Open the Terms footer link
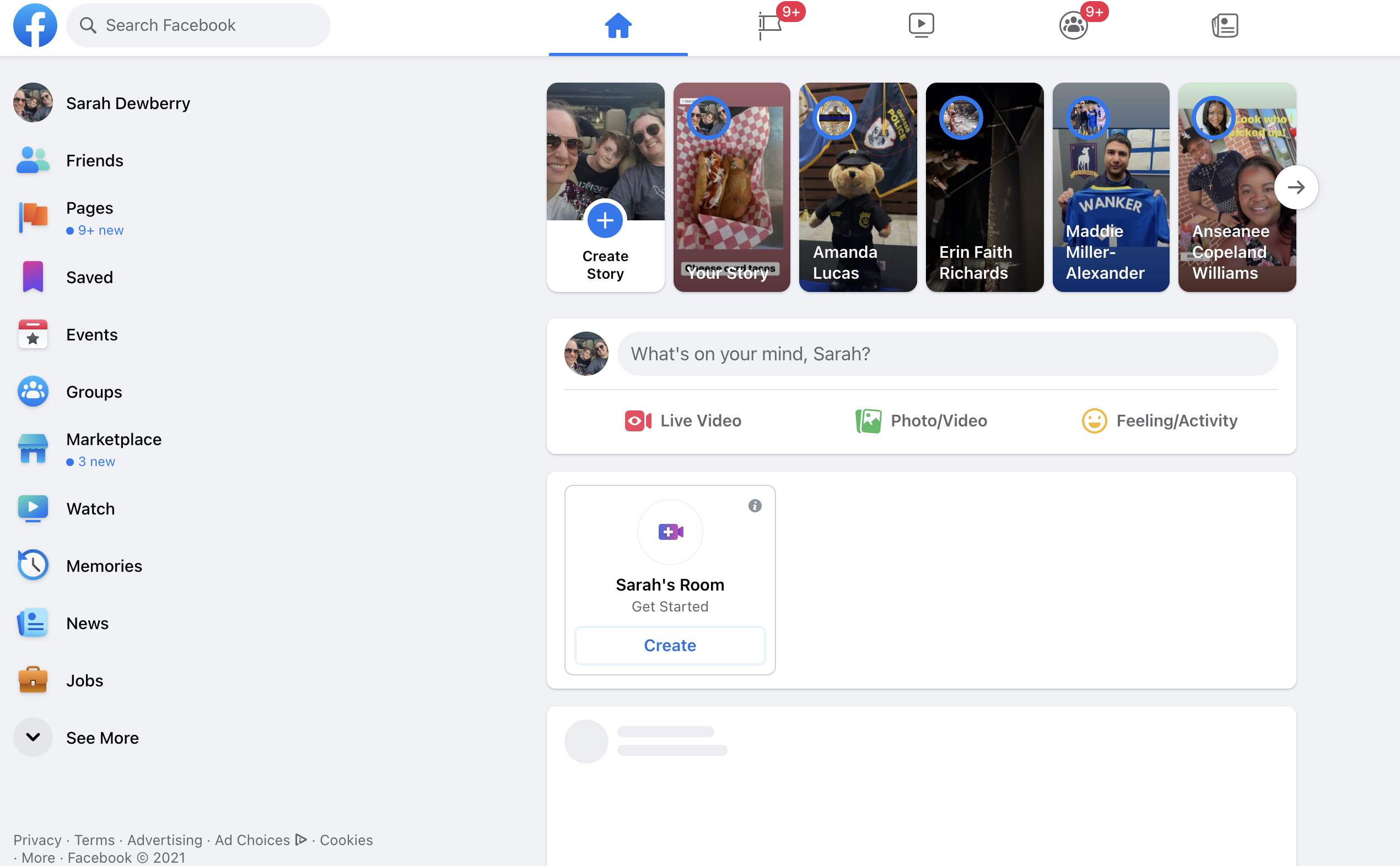Image resolution: width=1400 pixels, height=866 pixels. 95,840
